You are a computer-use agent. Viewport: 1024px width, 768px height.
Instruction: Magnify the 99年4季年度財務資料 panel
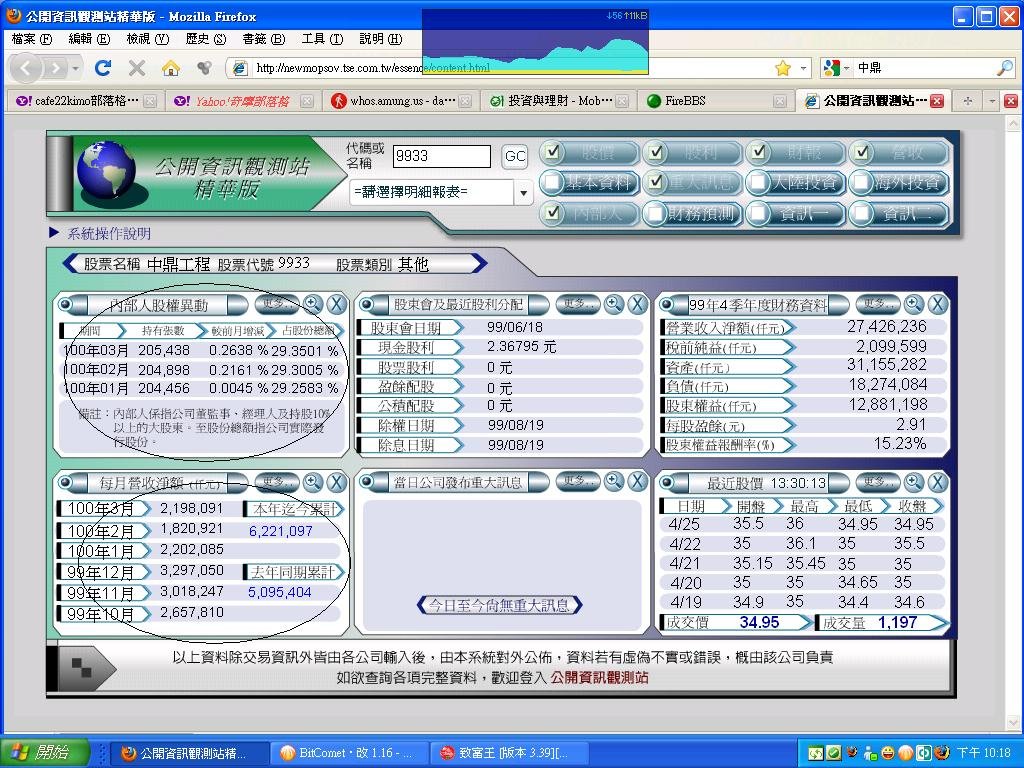[x=914, y=304]
